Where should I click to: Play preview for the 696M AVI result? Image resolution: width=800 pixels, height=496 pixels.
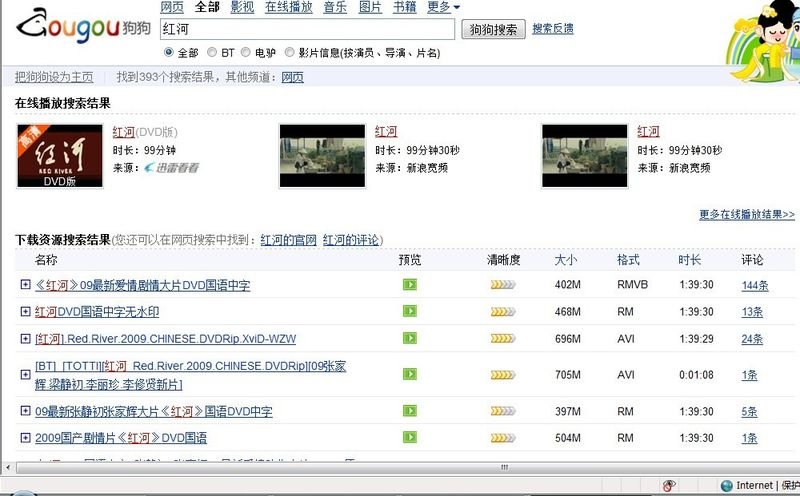pyautogui.click(x=410, y=338)
